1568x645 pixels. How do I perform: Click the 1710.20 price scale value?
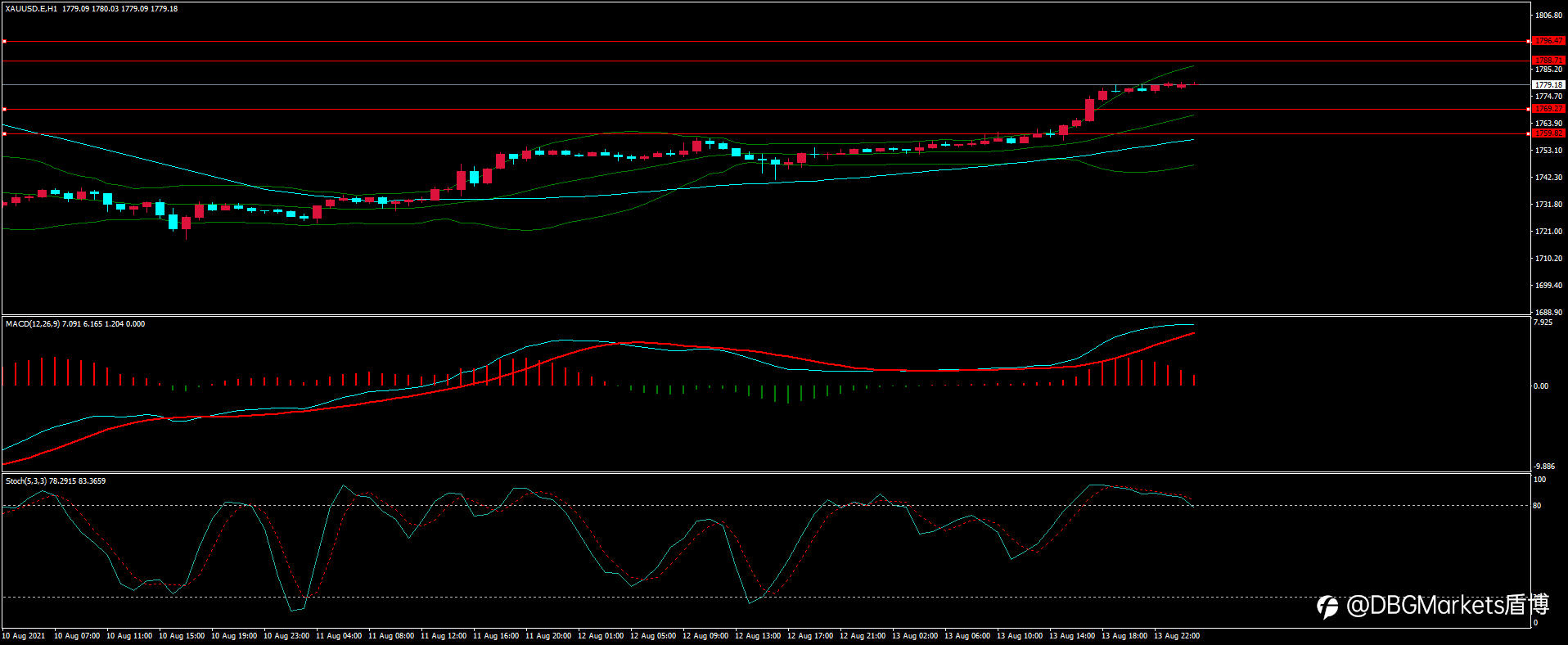[1548, 259]
